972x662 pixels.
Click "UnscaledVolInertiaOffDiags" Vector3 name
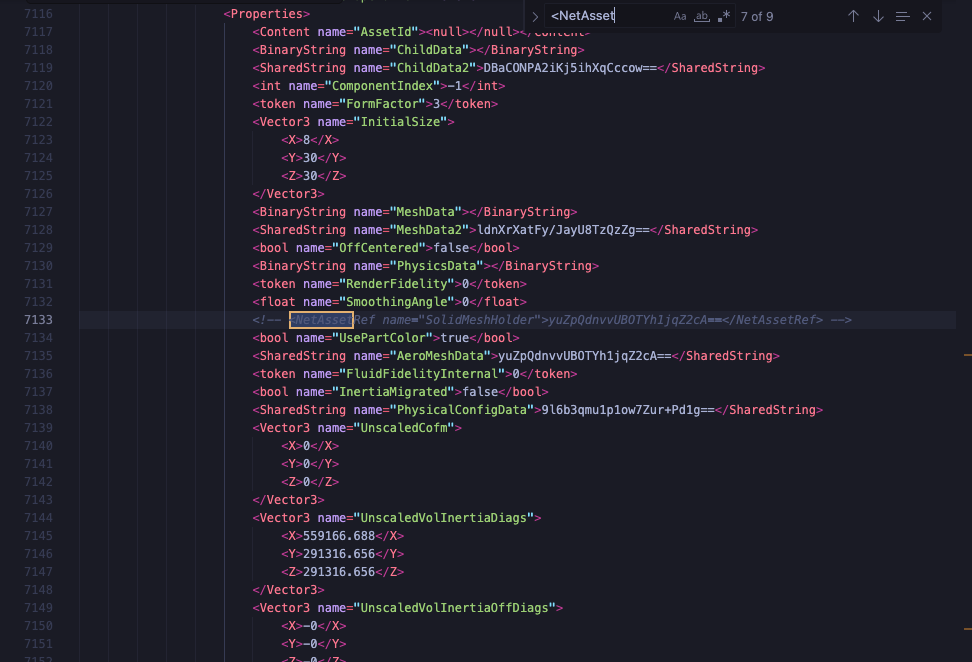click(455, 607)
